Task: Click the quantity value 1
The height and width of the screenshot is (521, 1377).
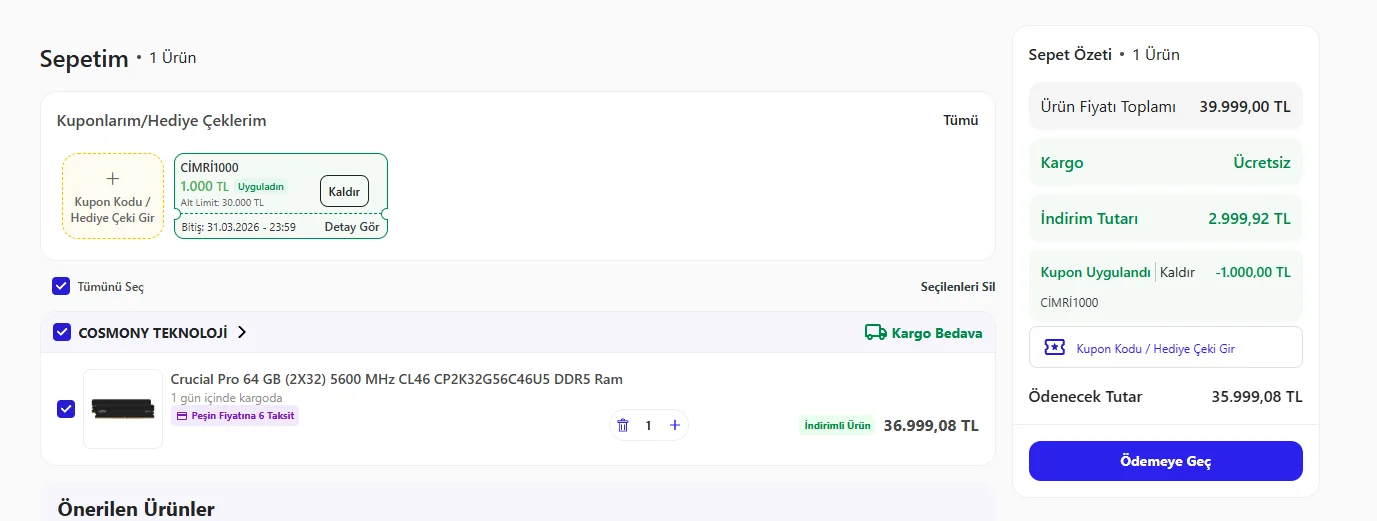Action: pos(648,426)
